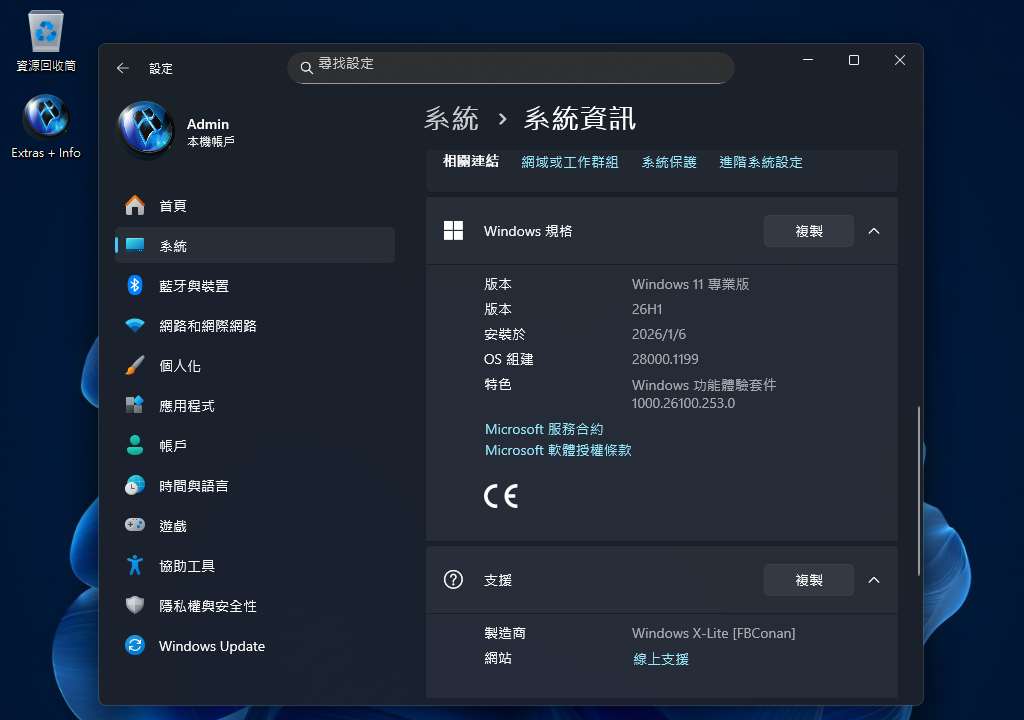
Task: Select the Extras + Info desktop icon
Action: pos(46,127)
